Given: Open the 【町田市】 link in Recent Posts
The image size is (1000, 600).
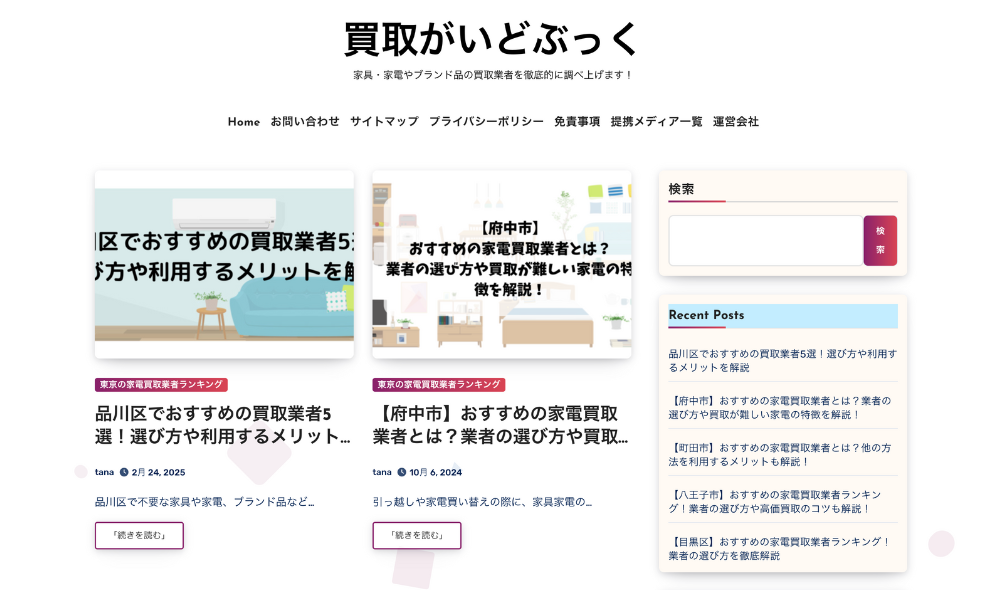Looking at the screenshot, I should point(779,455).
